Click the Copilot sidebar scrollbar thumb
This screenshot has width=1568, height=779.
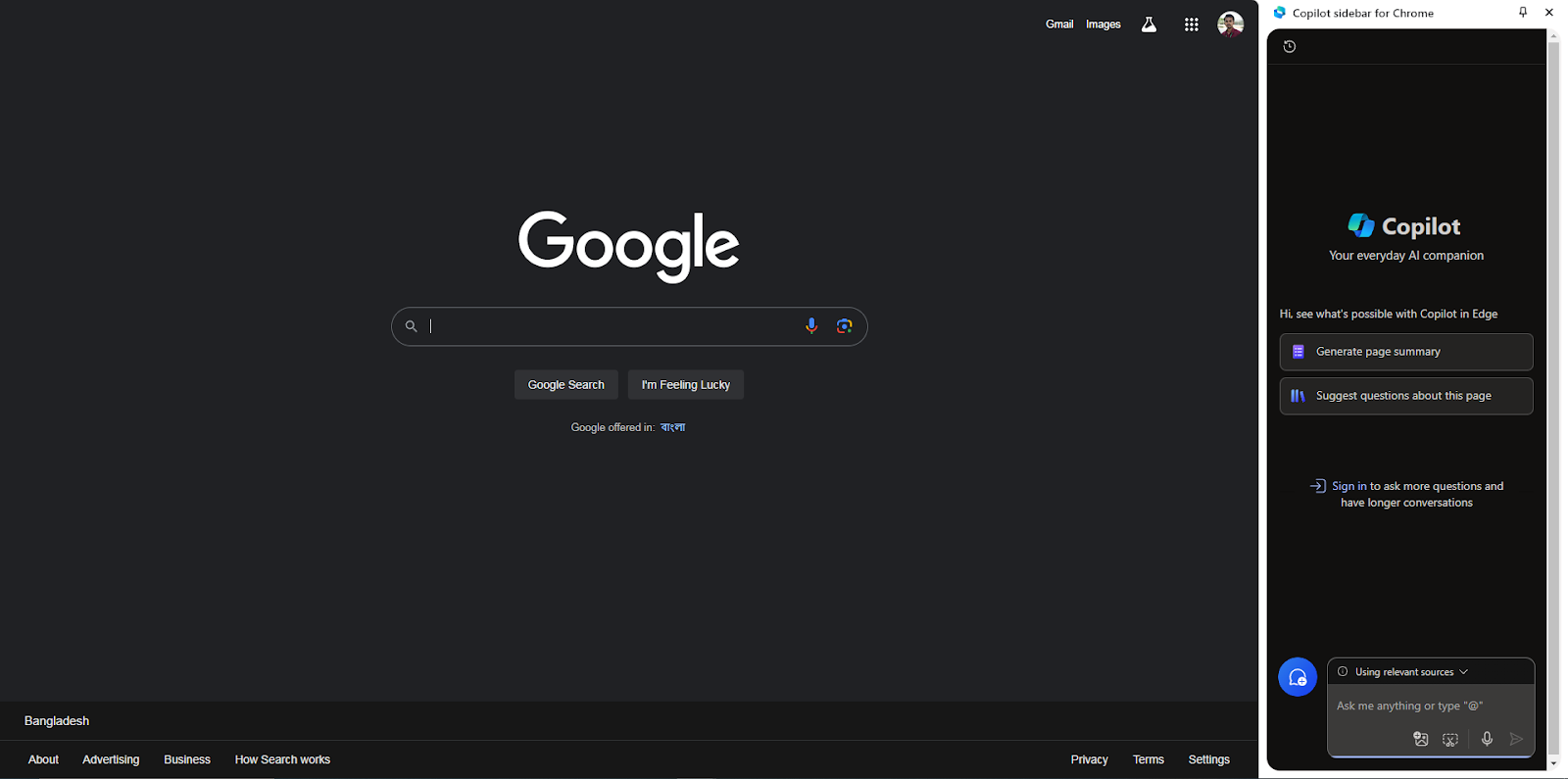tap(1553, 397)
